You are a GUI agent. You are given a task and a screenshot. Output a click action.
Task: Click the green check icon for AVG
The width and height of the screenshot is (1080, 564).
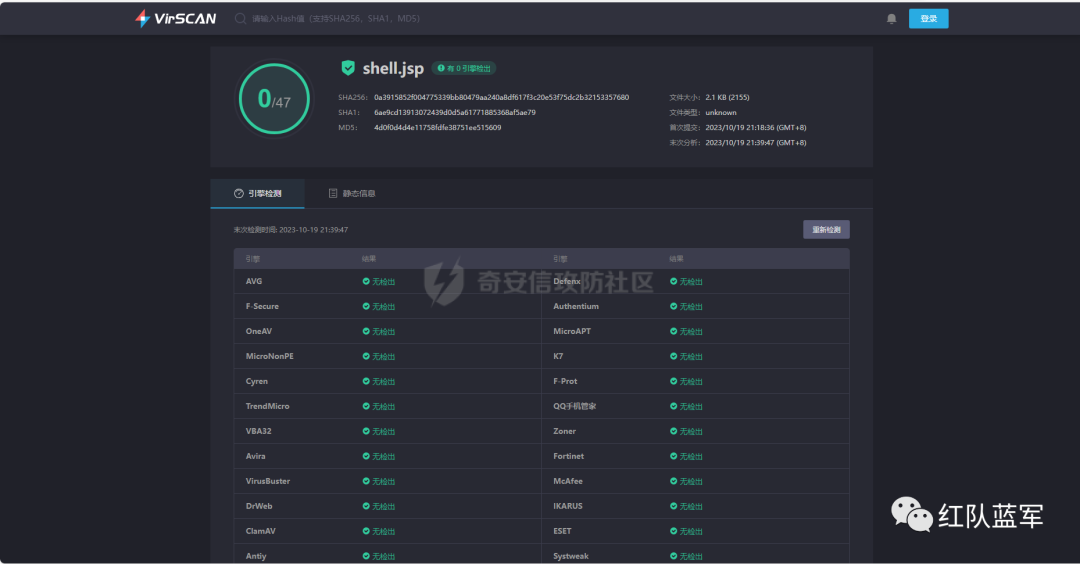(366, 281)
